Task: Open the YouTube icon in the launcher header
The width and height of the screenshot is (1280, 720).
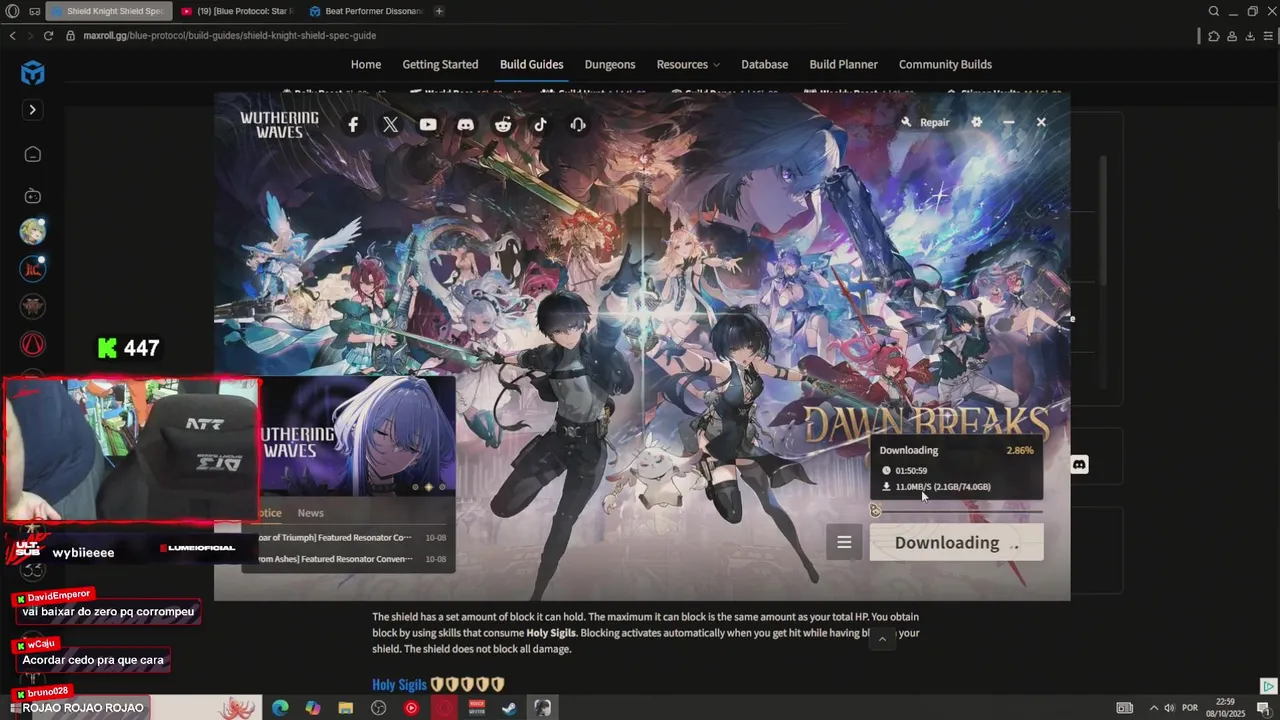Action: (x=428, y=124)
